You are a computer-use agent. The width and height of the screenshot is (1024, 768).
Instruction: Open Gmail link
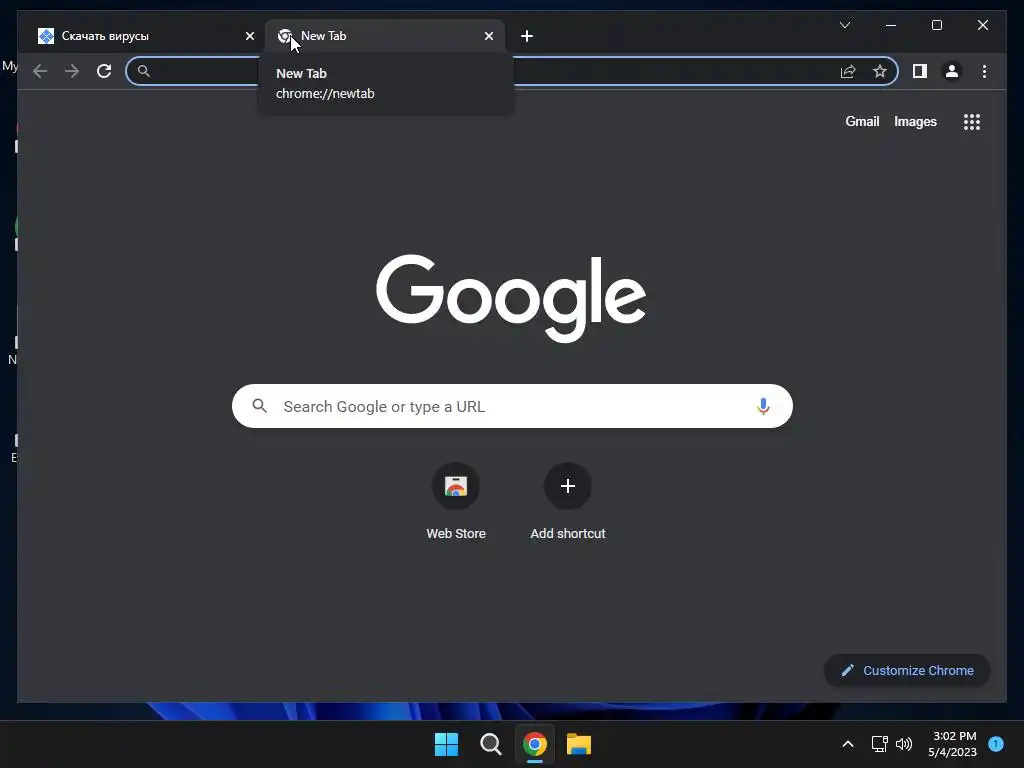click(x=862, y=121)
